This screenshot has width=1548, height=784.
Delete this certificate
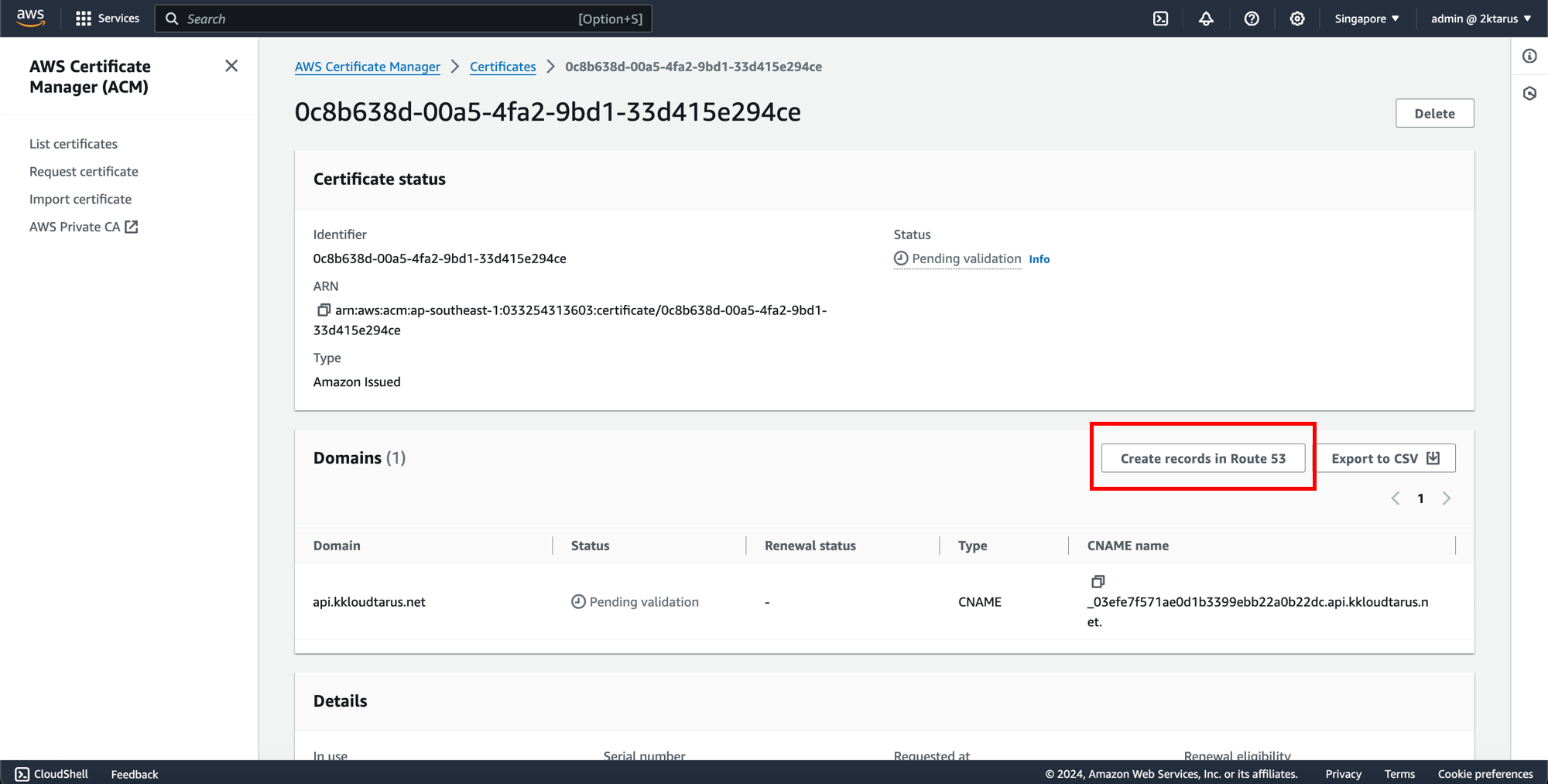1434,113
